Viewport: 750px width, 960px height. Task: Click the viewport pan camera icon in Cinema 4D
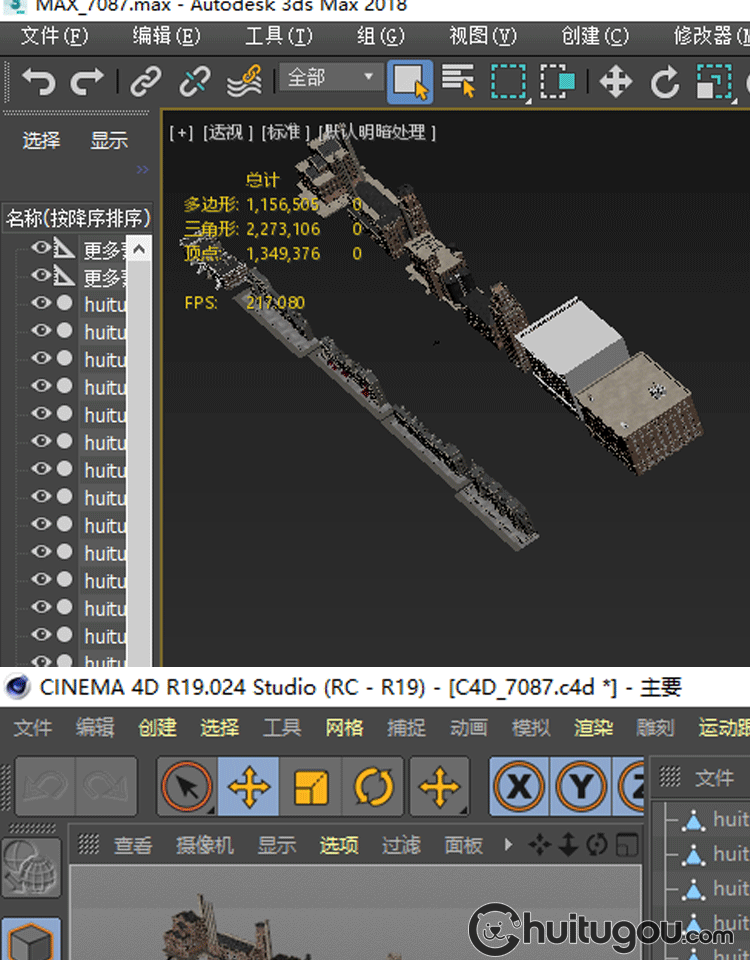(x=539, y=845)
